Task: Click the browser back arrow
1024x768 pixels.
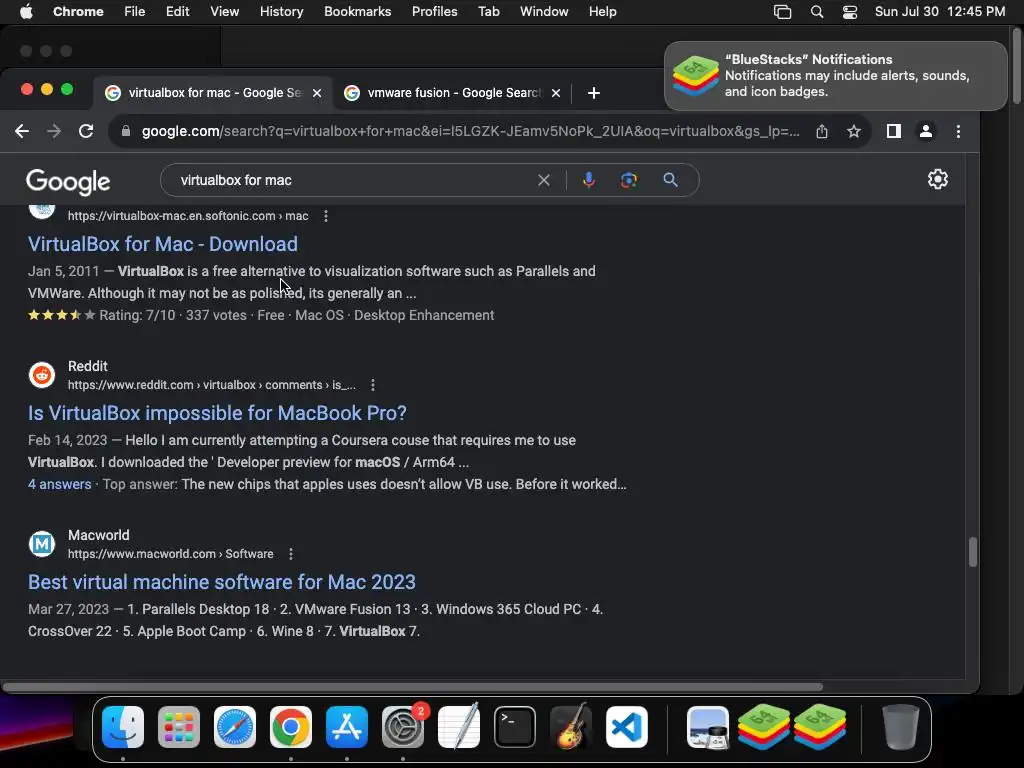Action: pyautogui.click(x=22, y=131)
